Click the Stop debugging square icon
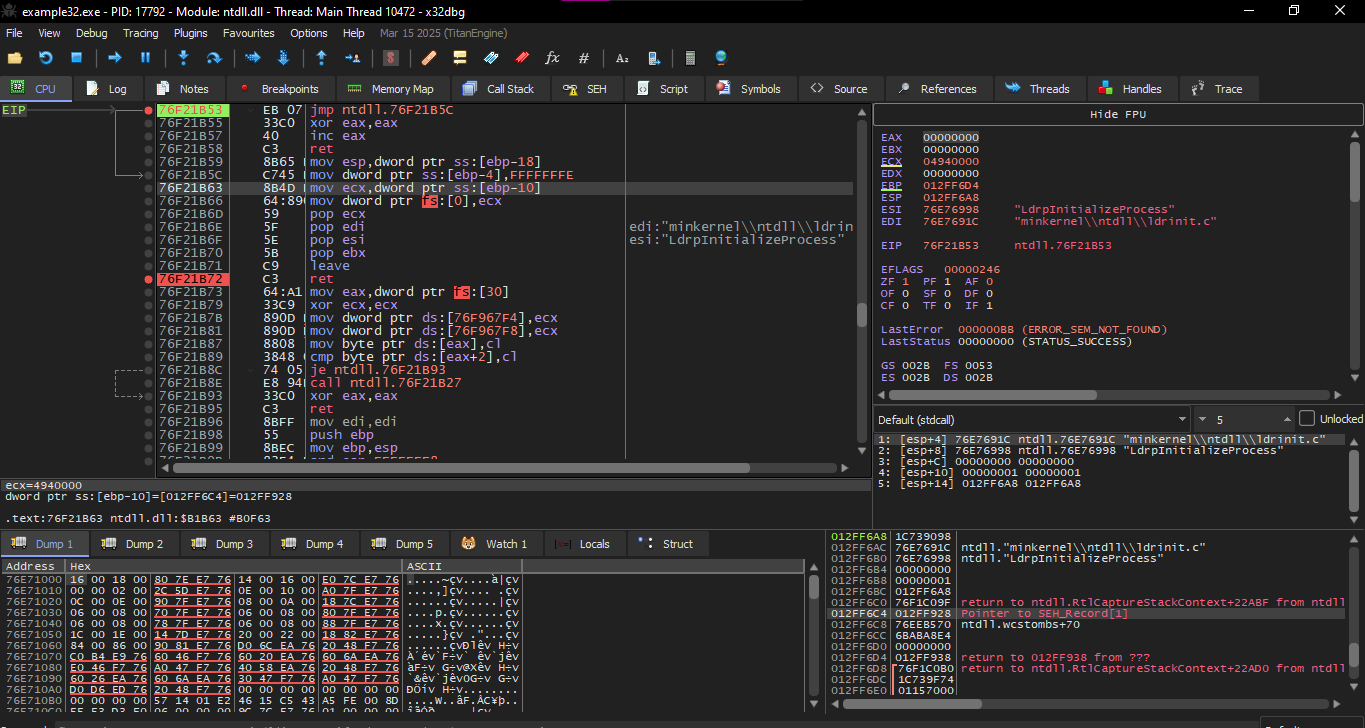 click(x=76, y=58)
